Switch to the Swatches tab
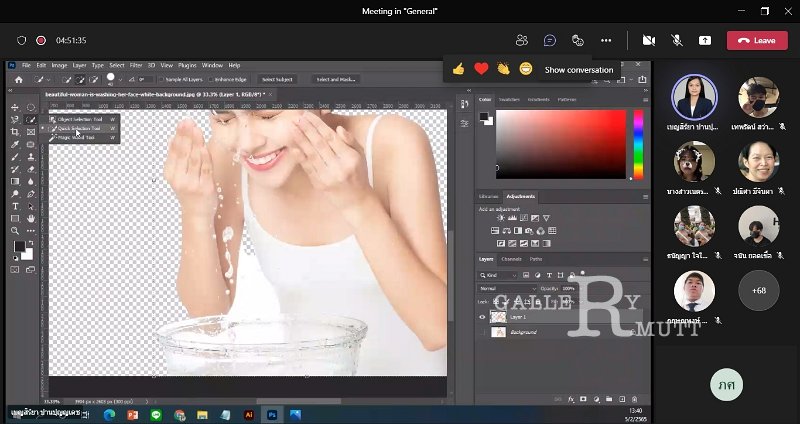The image size is (800, 424). click(509, 99)
